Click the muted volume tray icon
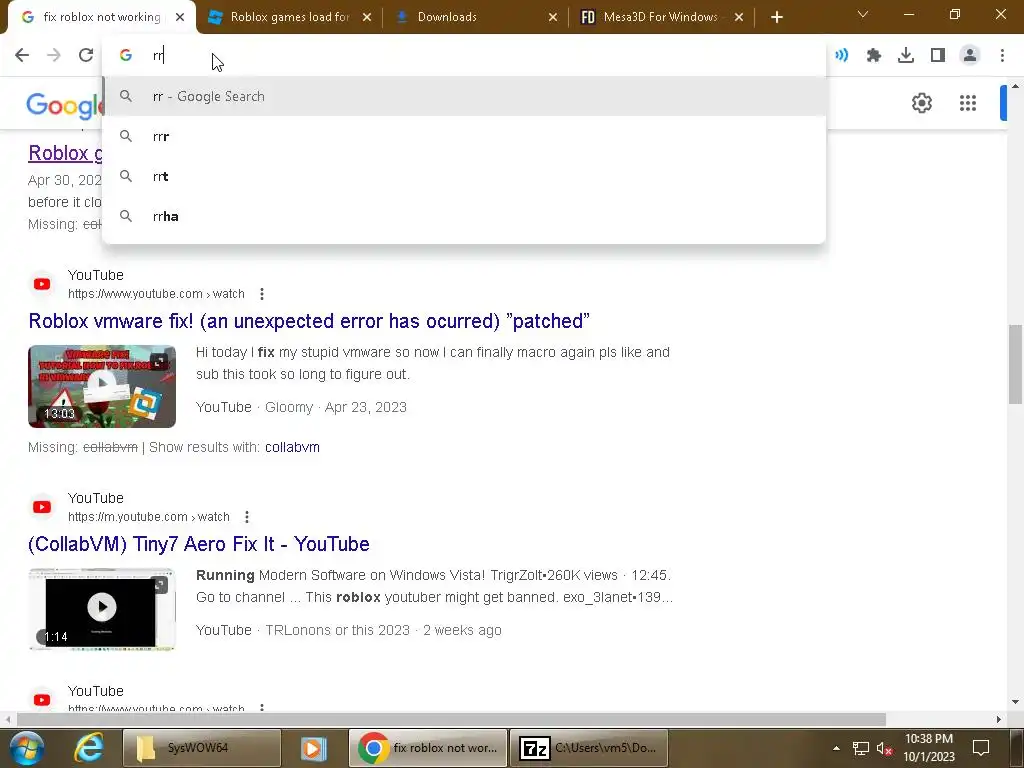 pyautogui.click(x=885, y=748)
